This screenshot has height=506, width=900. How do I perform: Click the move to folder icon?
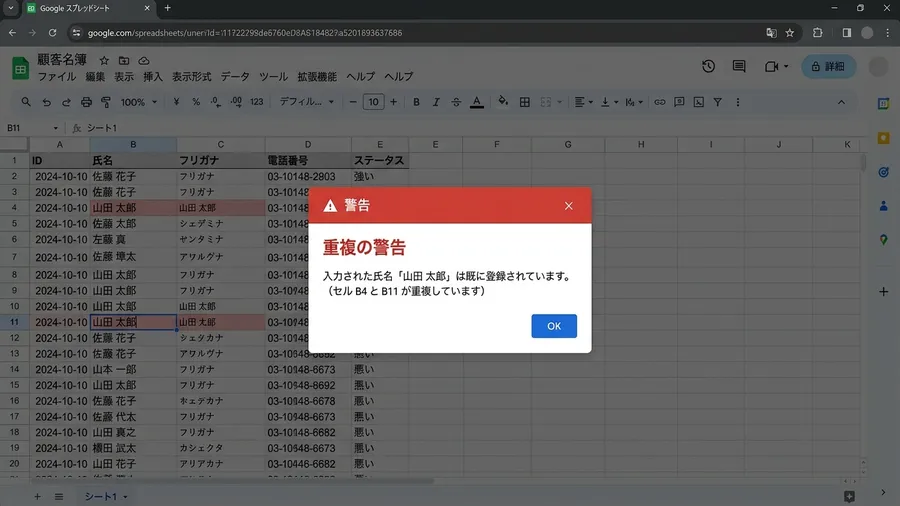coord(124,60)
